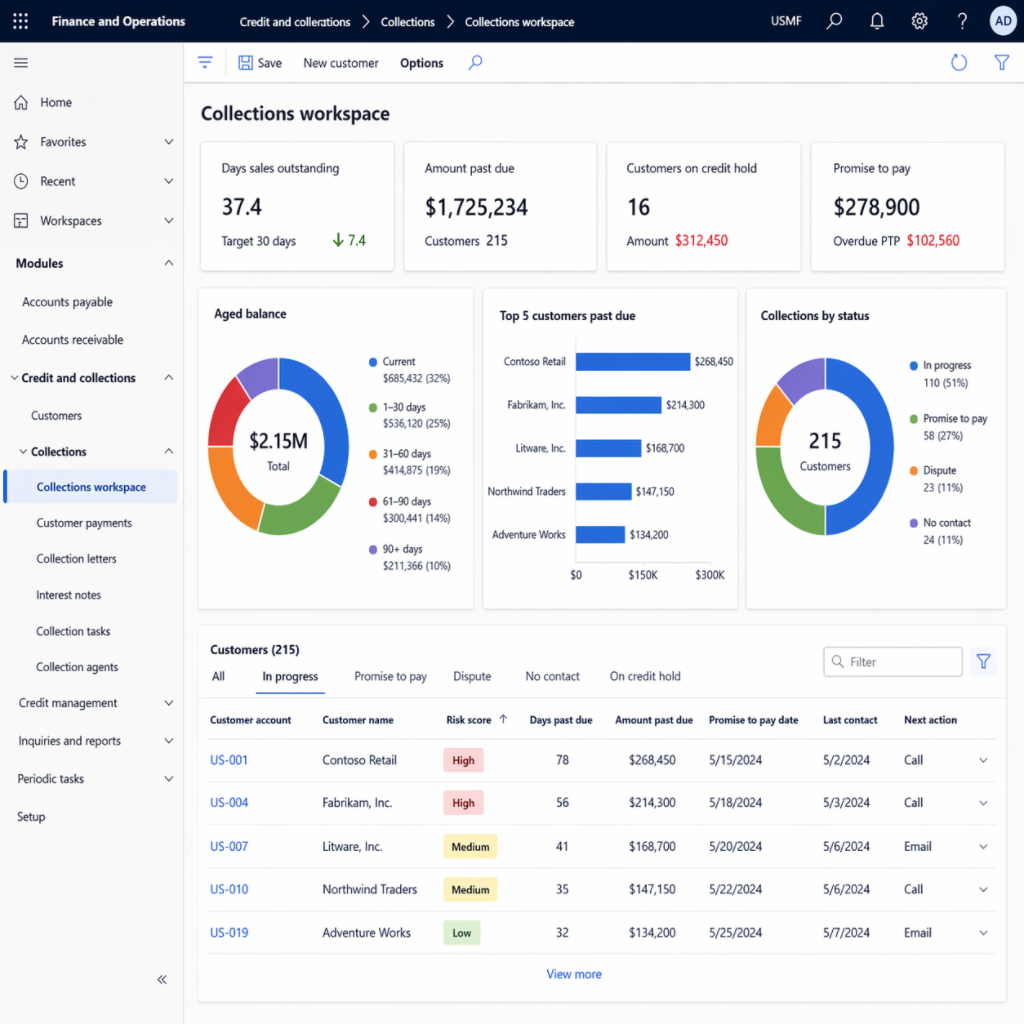Refresh the page with the refresh icon
Image resolution: width=1024 pixels, height=1024 pixels.
(958, 63)
